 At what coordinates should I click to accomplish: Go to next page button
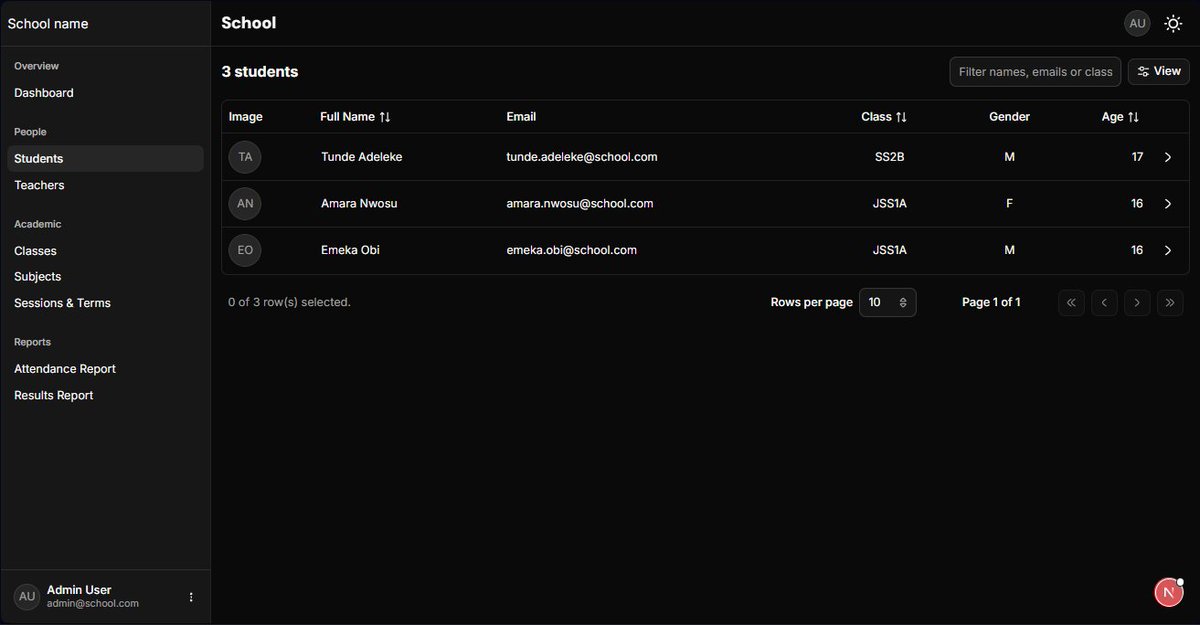[x=1137, y=302]
